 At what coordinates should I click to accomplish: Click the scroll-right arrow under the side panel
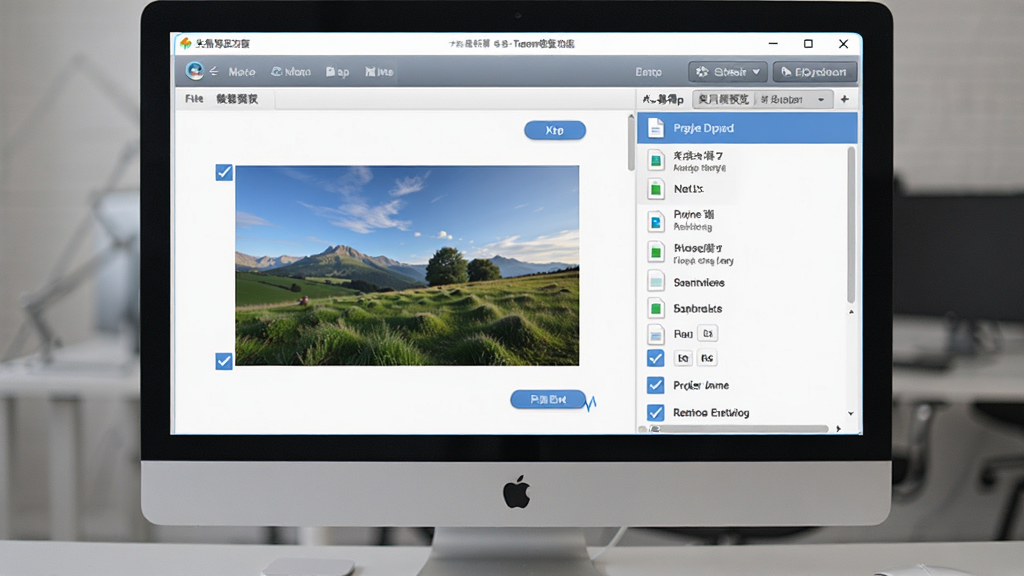point(839,429)
